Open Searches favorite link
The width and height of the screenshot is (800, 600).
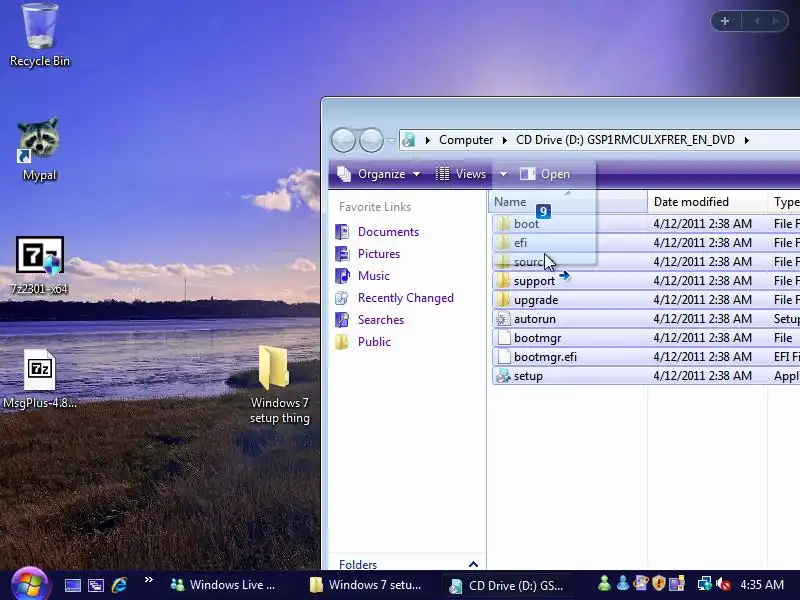381,319
